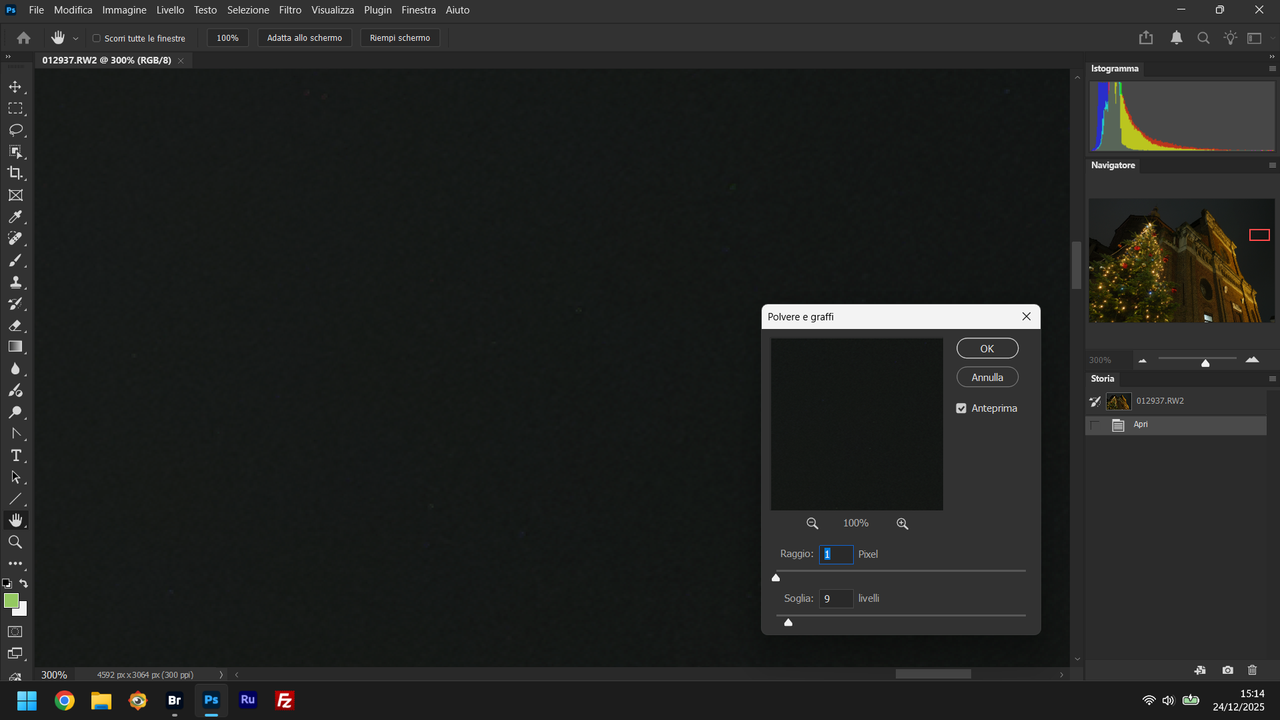
Task: Toggle Quick Mask mode
Action: click(15, 632)
